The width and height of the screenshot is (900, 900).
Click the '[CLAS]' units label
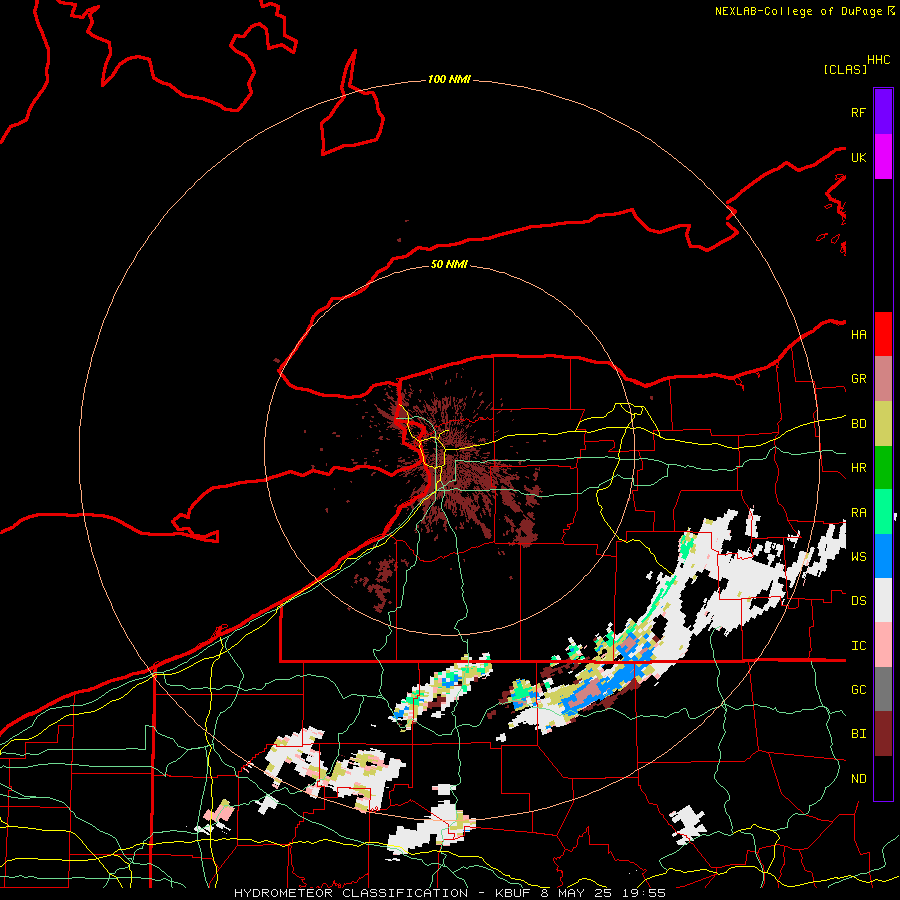pyautogui.click(x=845, y=69)
